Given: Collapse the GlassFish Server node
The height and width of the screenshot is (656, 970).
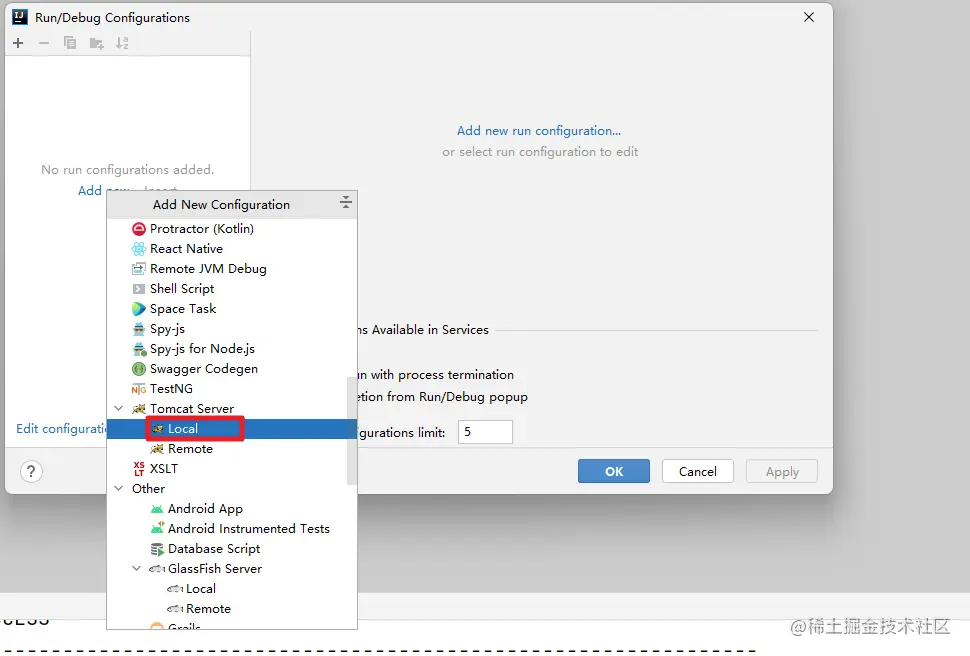Looking at the screenshot, I should click(137, 568).
